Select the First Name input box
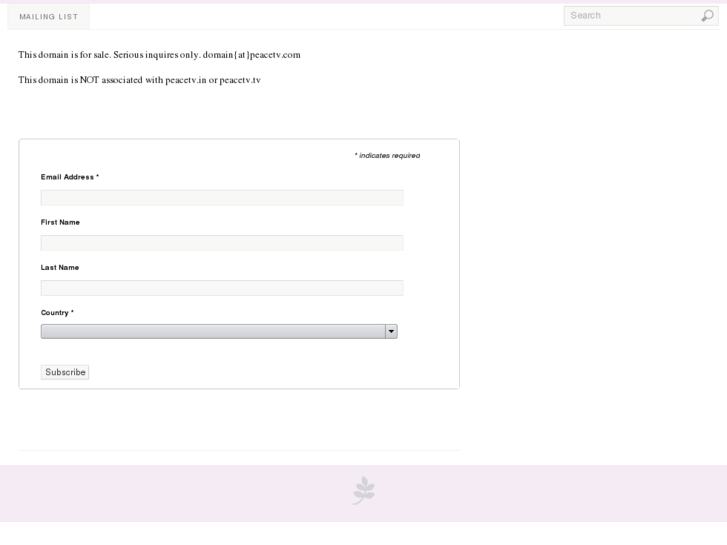This screenshot has width=727, height=545. [222, 243]
